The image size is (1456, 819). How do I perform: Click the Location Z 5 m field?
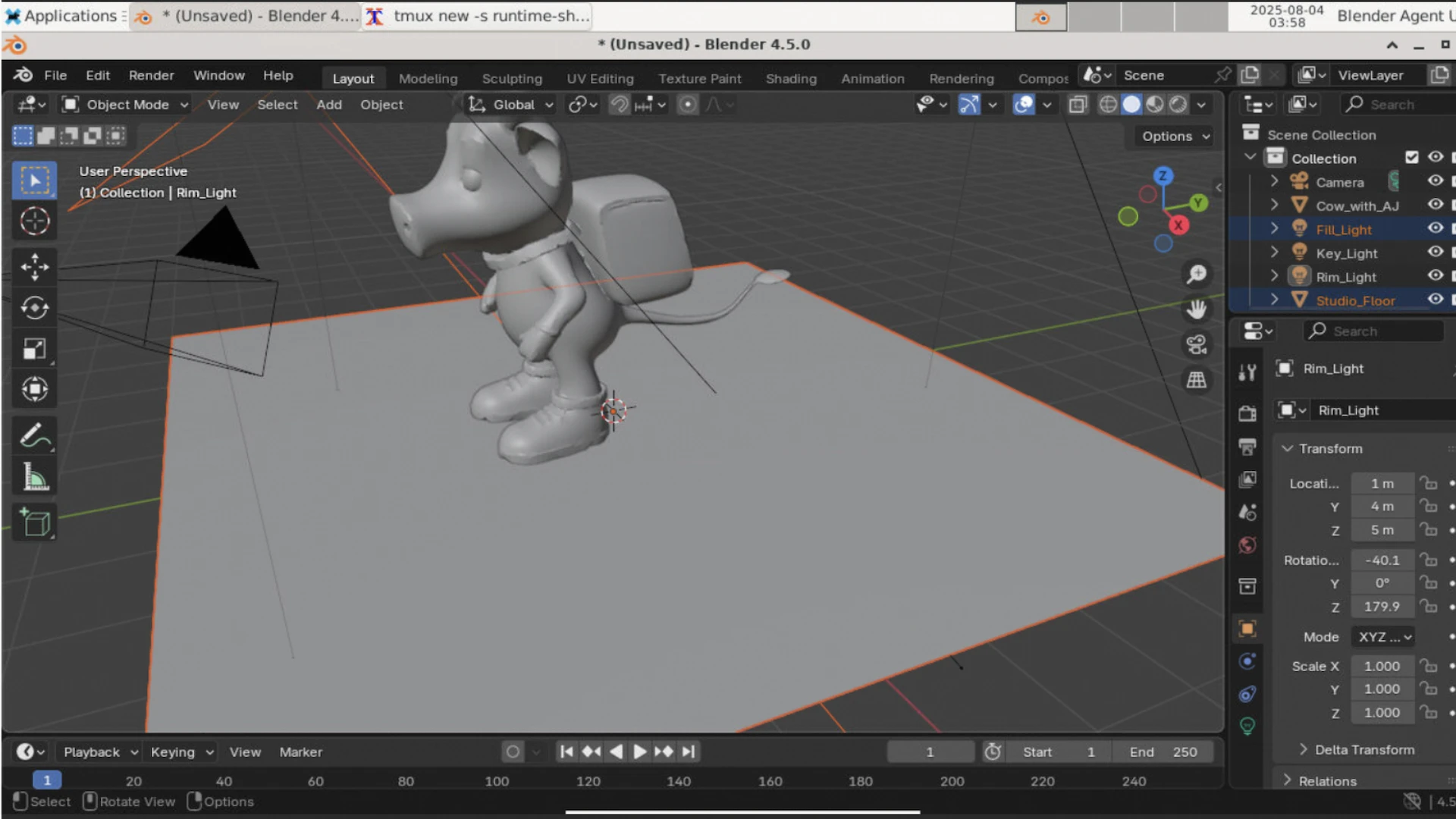pyautogui.click(x=1382, y=530)
